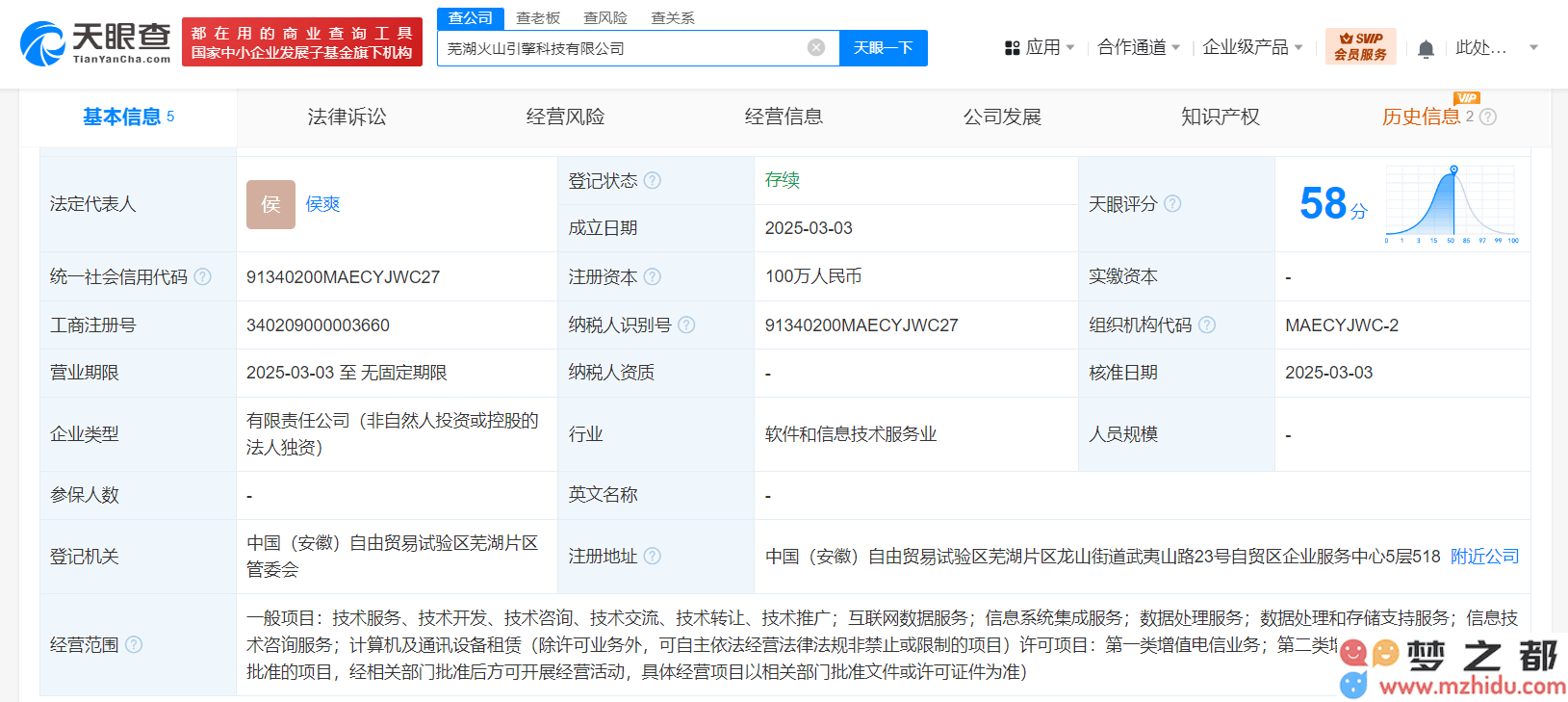Screen dimensions: 1568x702
Task: Select the 知识产权 tab
Action: 1221,117
